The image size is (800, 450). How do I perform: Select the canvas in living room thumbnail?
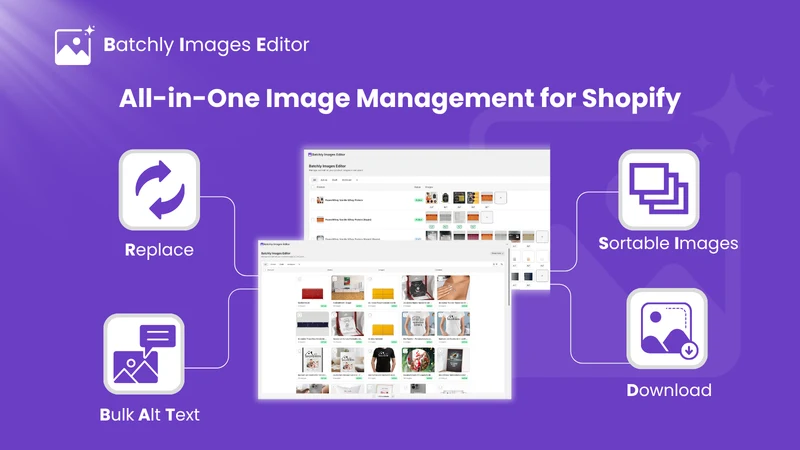coord(347,360)
